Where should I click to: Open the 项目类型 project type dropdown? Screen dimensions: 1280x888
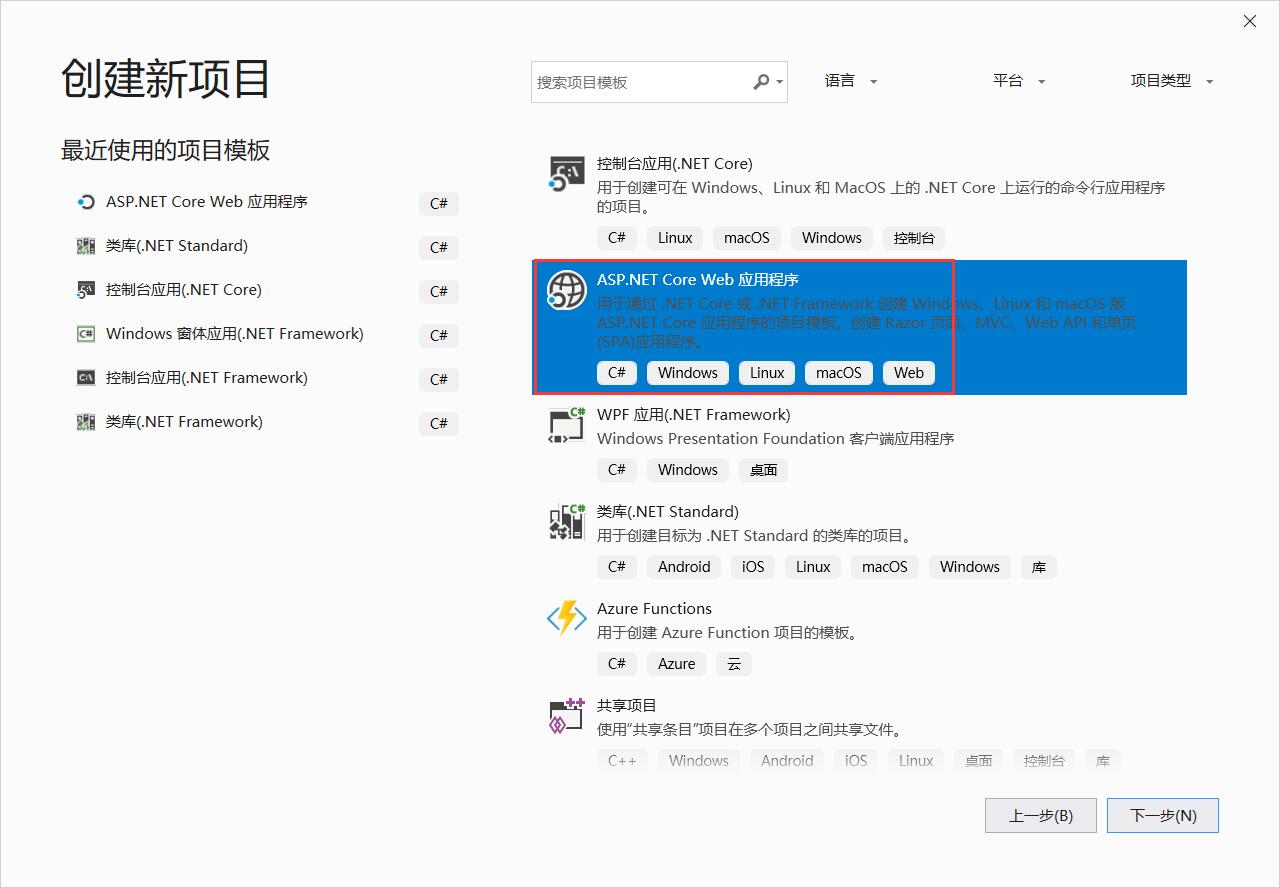1171,81
